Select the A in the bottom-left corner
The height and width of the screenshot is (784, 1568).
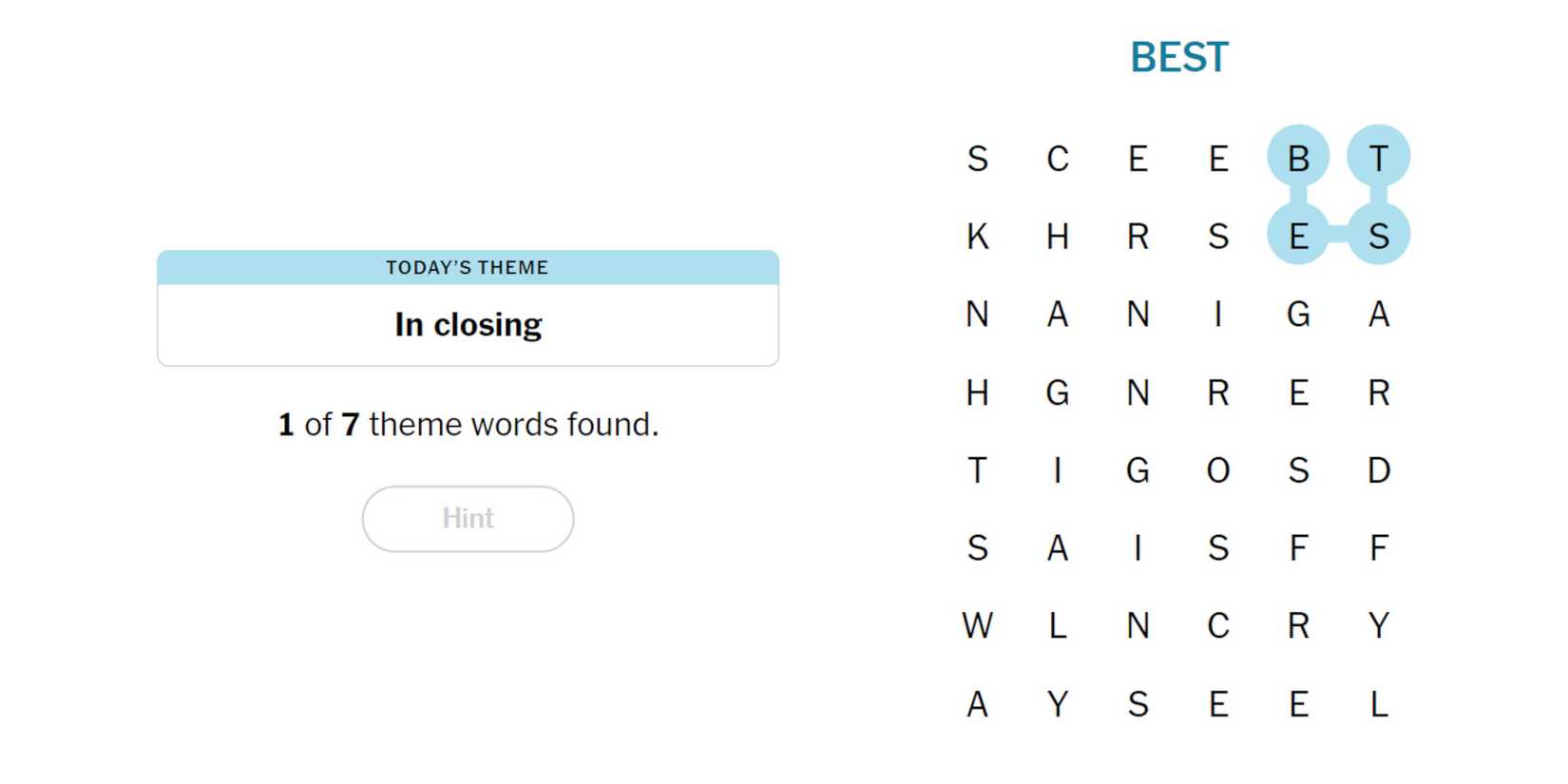click(977, 704)
